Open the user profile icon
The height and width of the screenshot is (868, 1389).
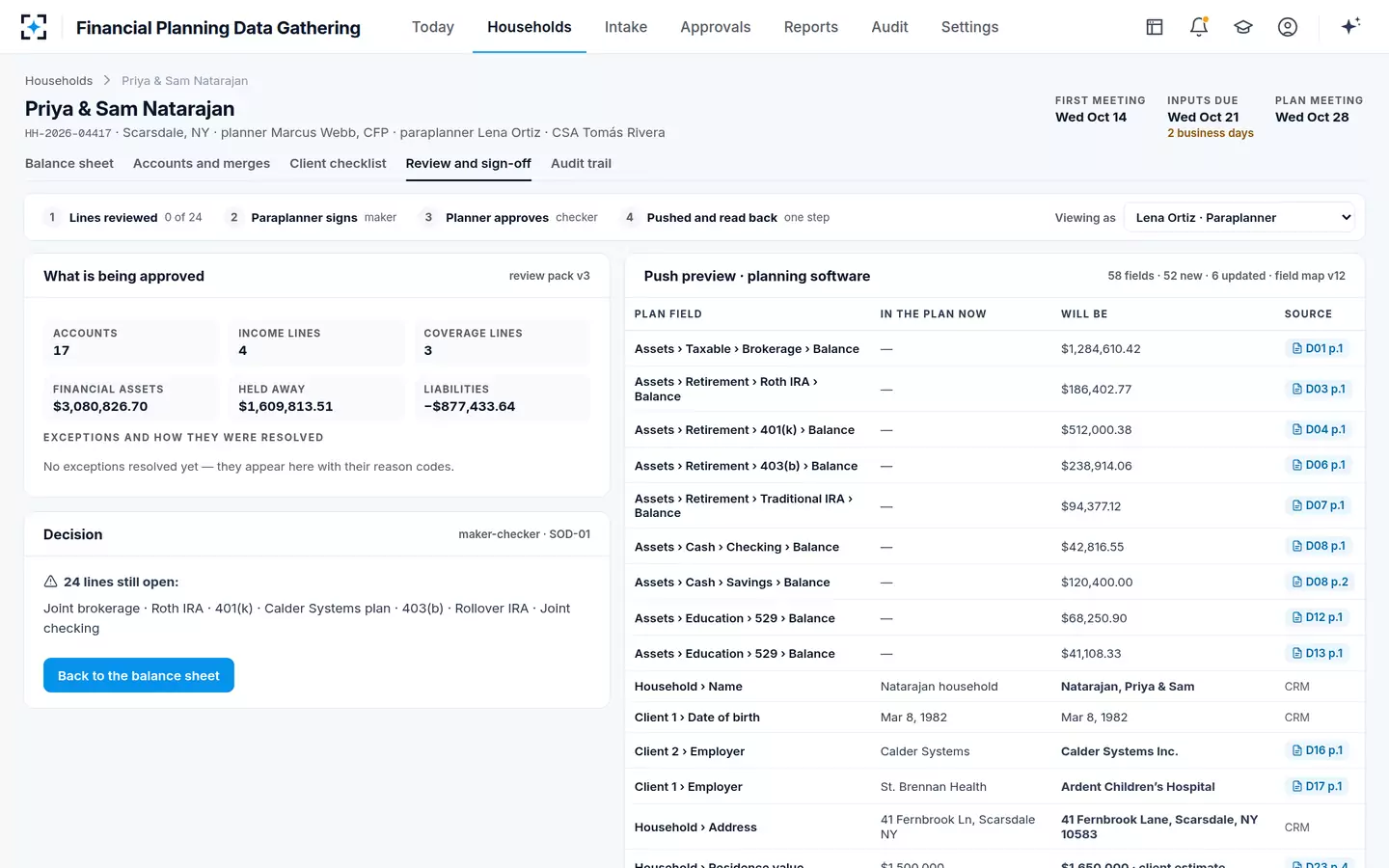point(1288,27)
